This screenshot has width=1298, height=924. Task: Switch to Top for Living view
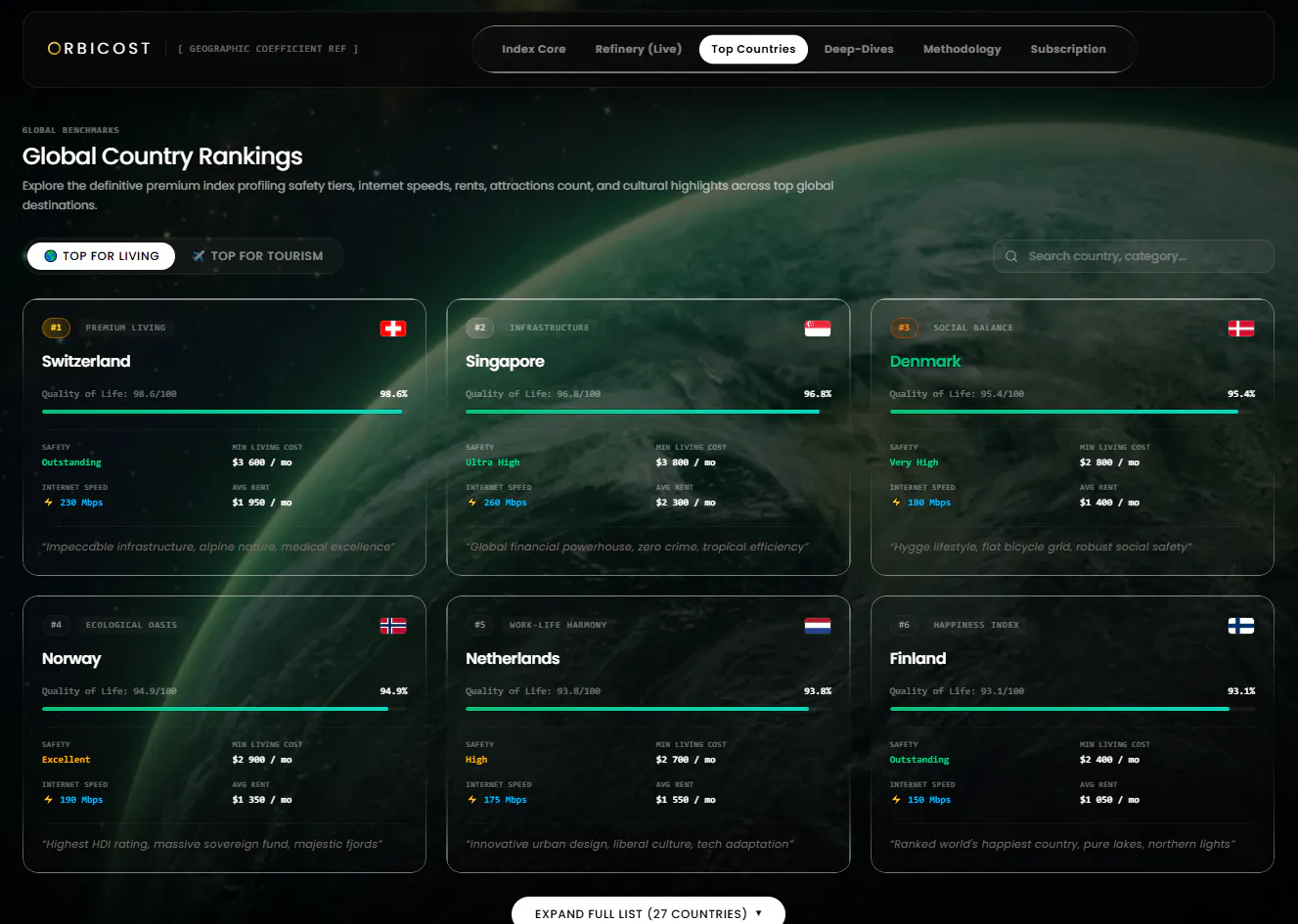click(x=102, y=256)
